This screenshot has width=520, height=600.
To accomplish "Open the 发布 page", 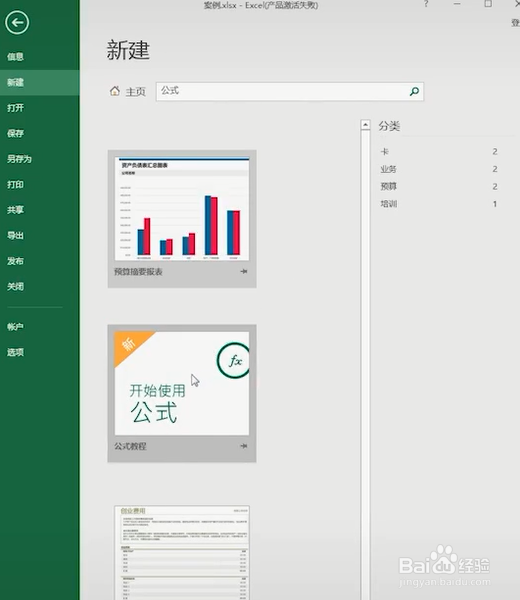I will (15, 261).
